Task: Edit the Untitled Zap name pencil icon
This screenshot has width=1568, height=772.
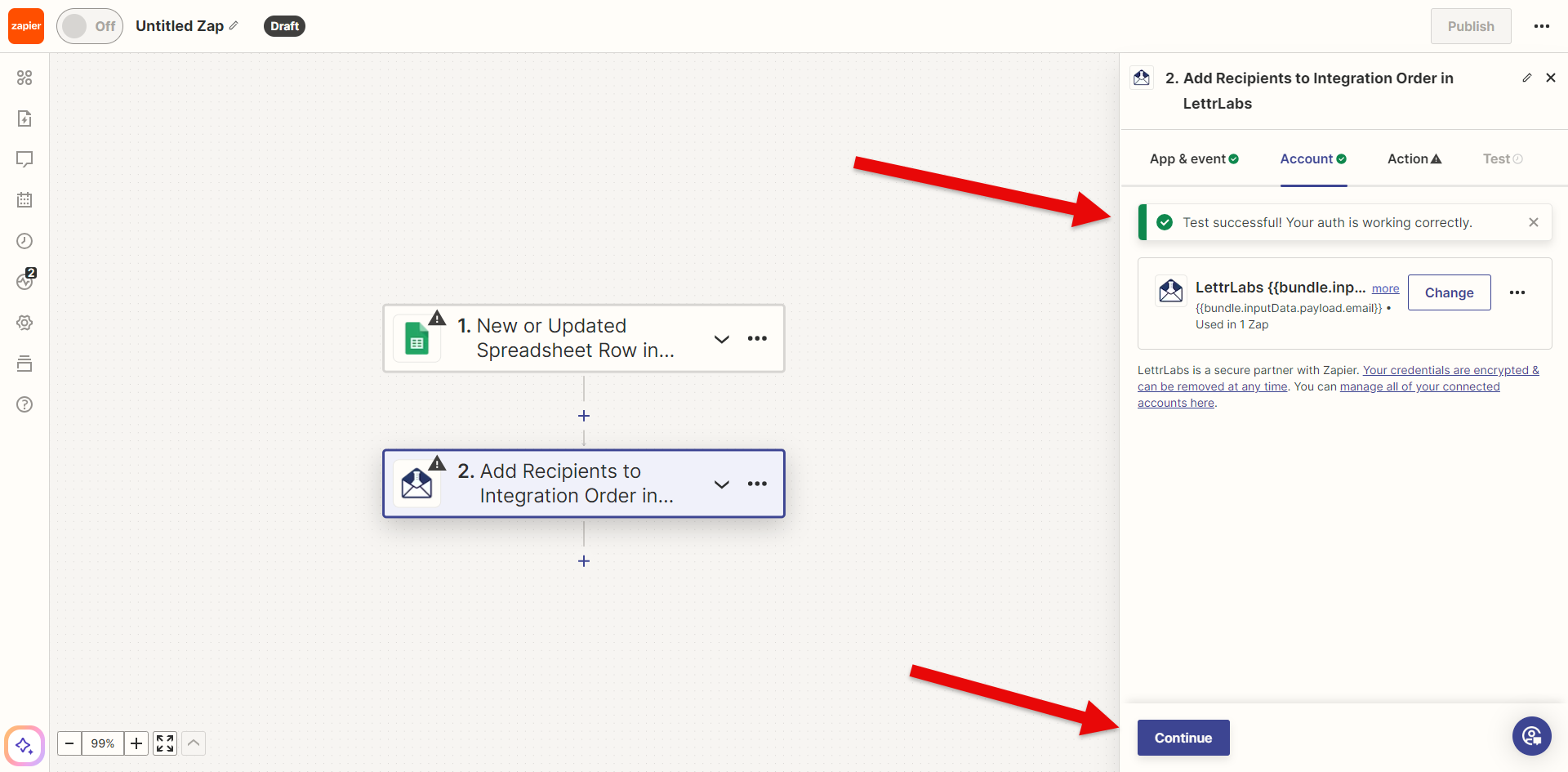Action: click(234, 26)
